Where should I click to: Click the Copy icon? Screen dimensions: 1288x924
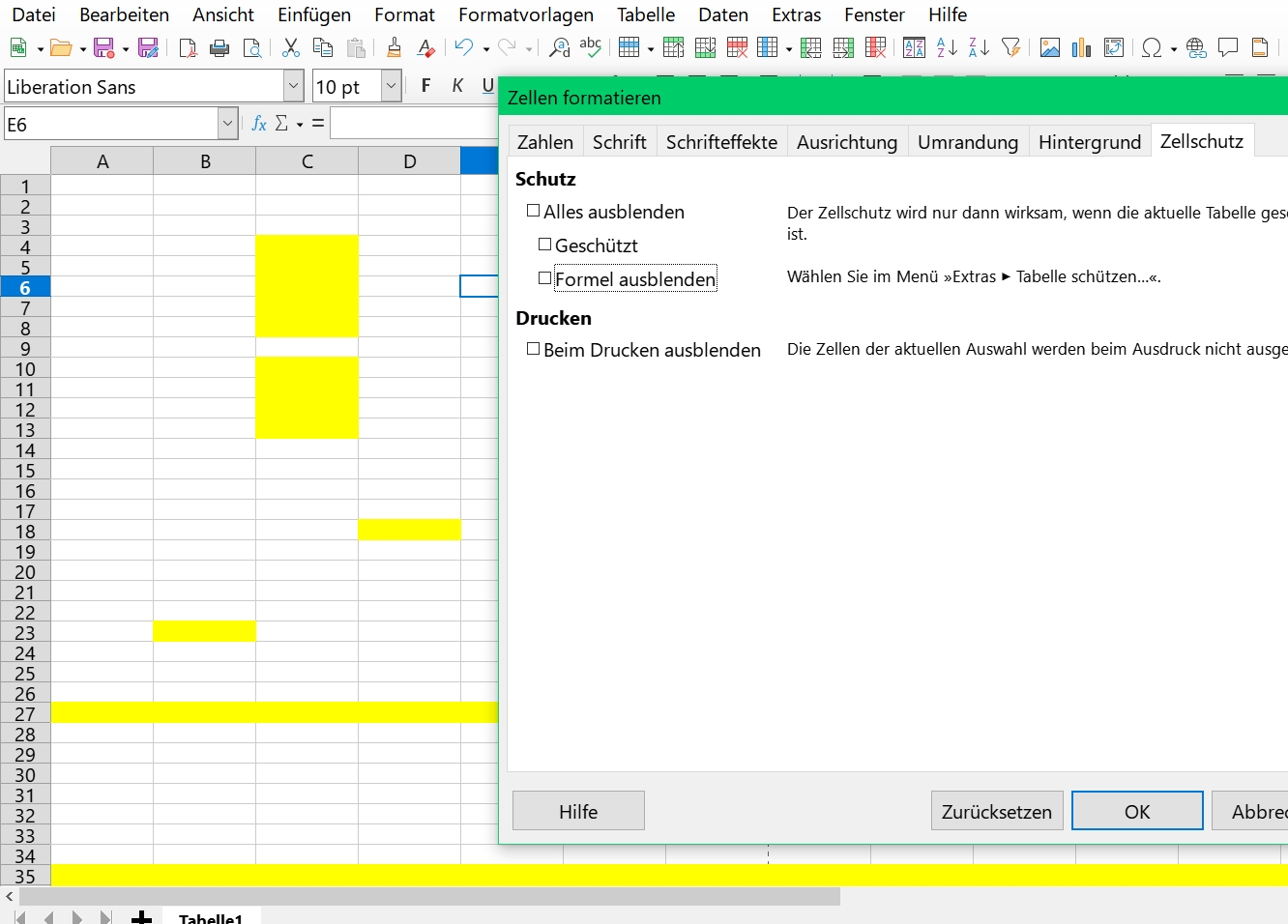(323, 47)
